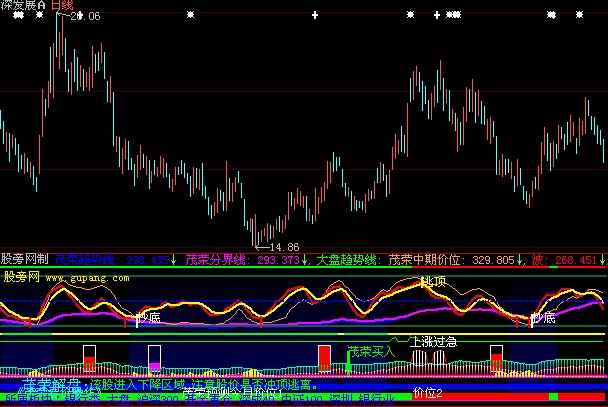This screenshot has width=608, height=407.
Task: Click the 14.86 low price label
Action: point(284,247)
